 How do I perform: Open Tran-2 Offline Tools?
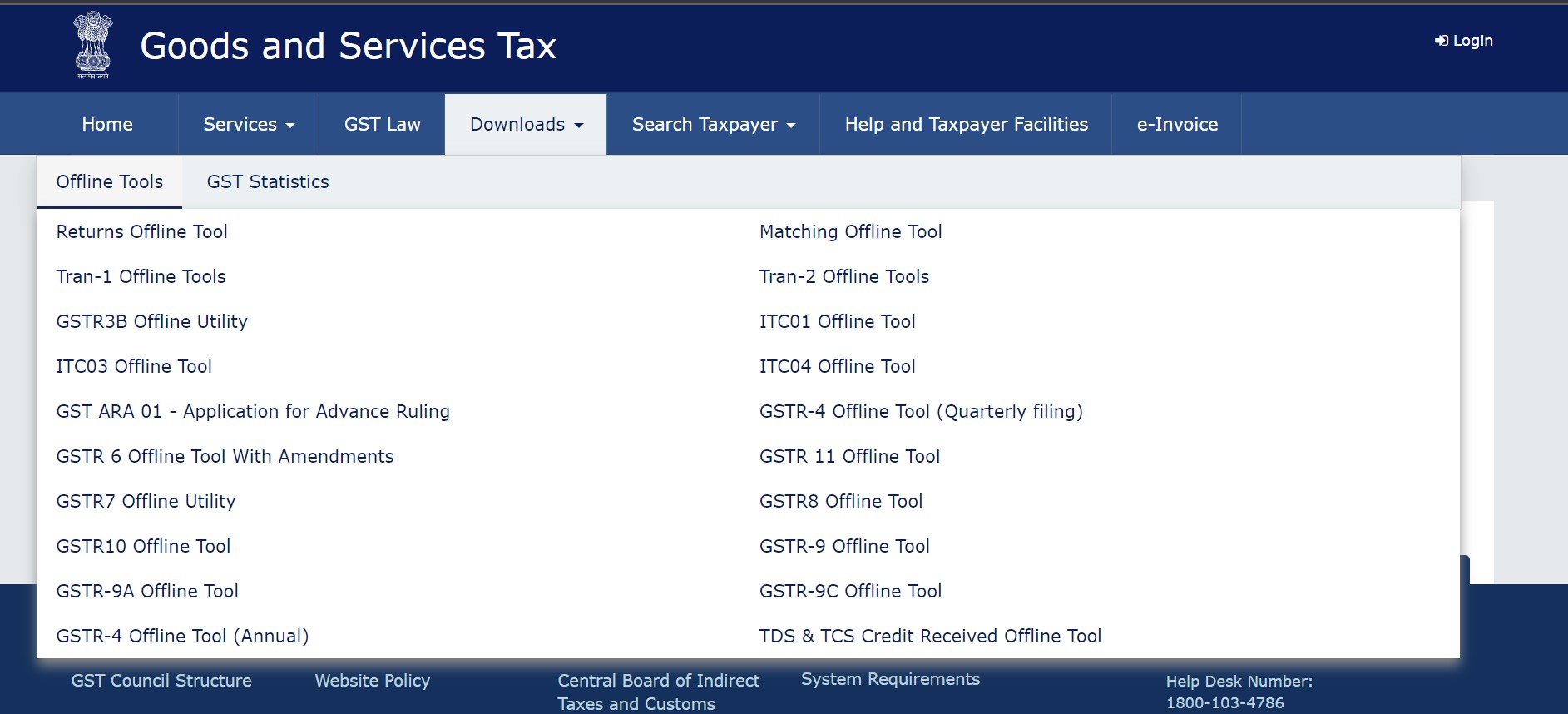[844, 276]
